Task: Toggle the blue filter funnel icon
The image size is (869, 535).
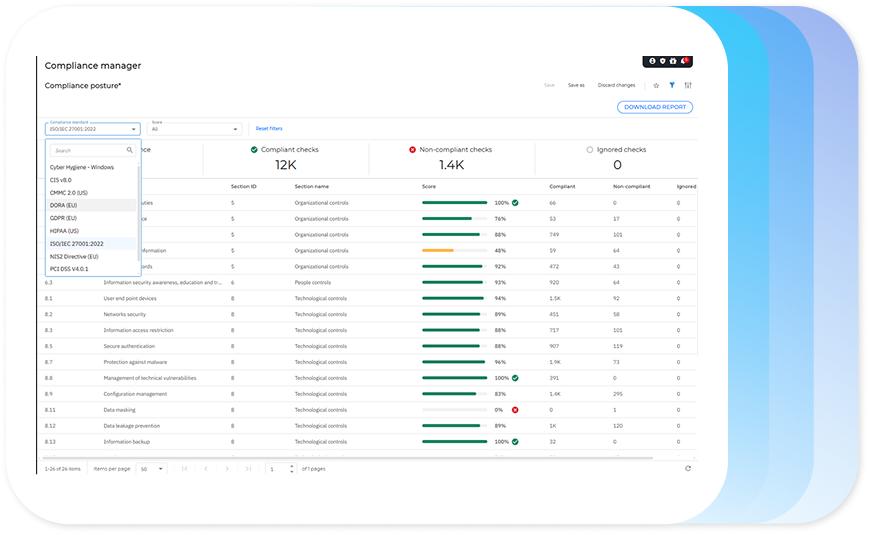Action: pos(672,86)
